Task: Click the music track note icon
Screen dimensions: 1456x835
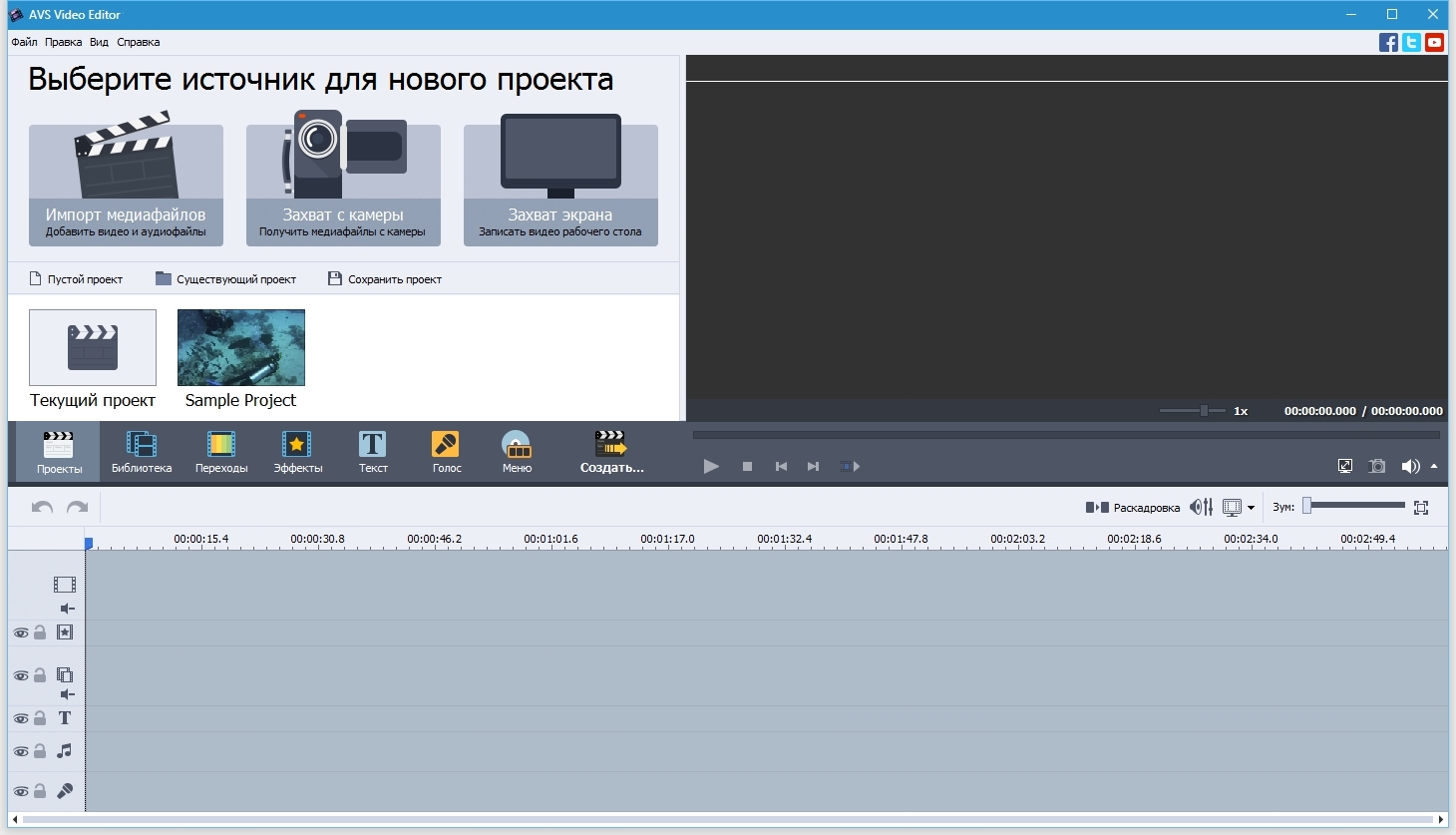Action: click(65, 750)
